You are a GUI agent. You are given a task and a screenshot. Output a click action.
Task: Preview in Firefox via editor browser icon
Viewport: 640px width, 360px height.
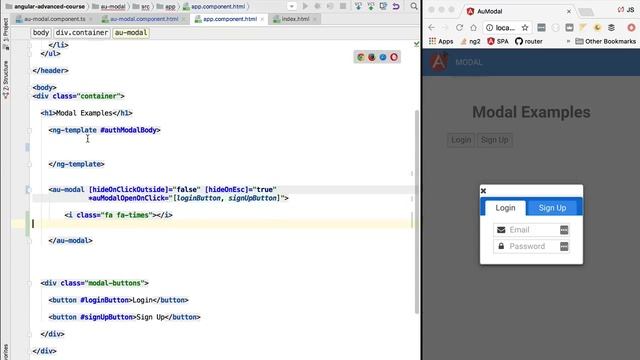(x=372, y=57)
